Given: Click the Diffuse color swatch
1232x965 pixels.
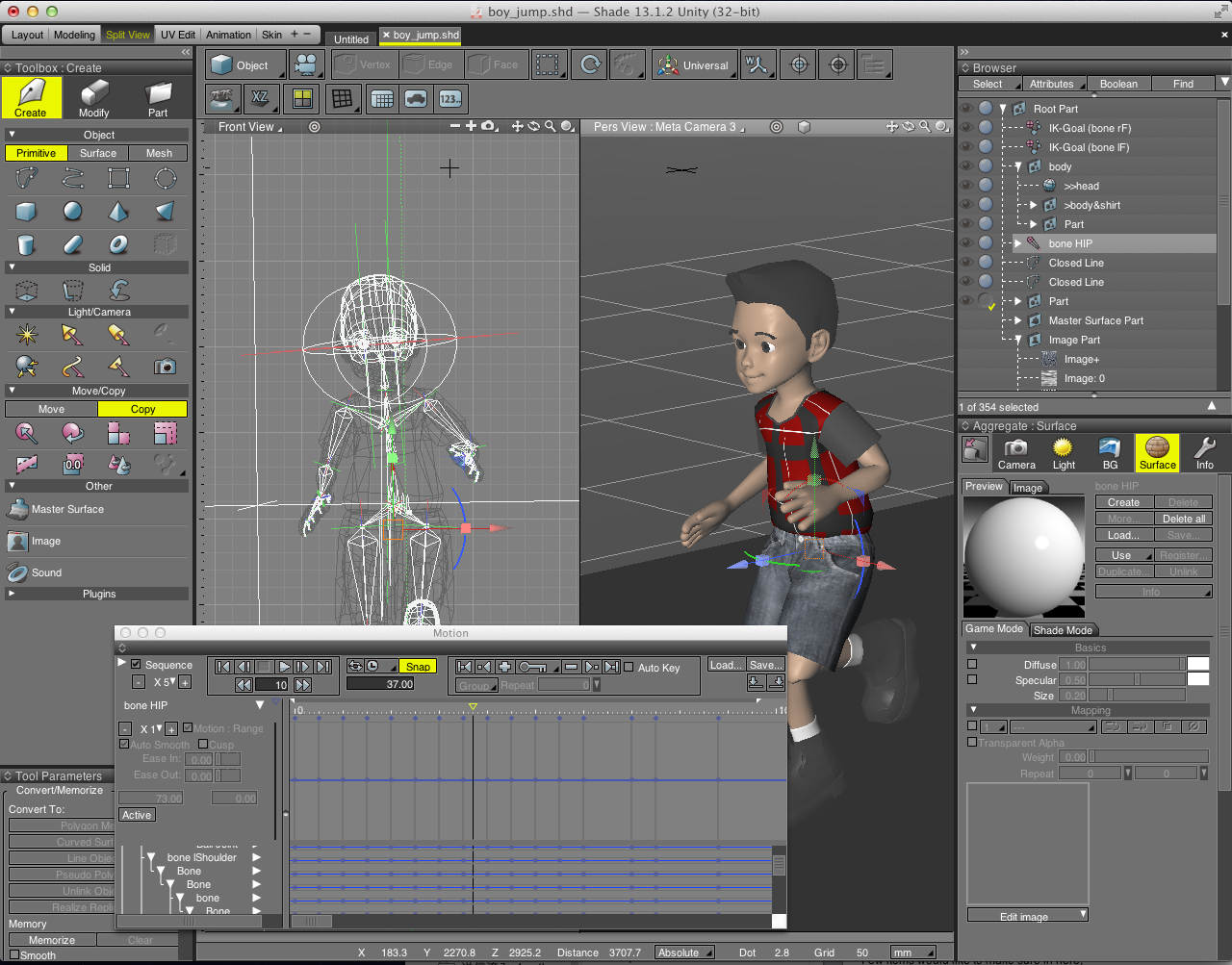Looking at the screenshot, I should [x=1198, y=664].
